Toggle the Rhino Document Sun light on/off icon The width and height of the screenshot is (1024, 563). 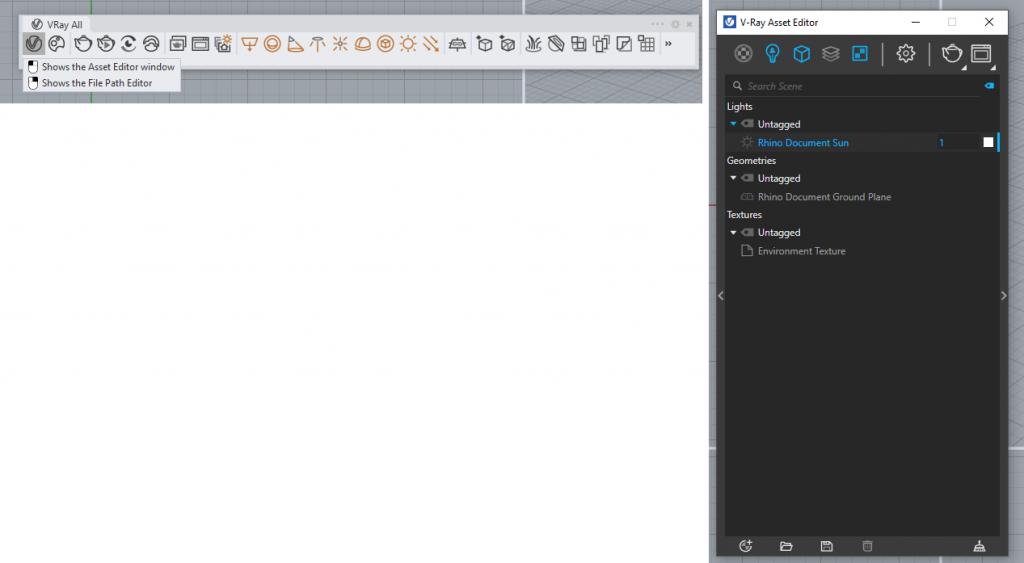pyautogui.click(x=746, y=143)
